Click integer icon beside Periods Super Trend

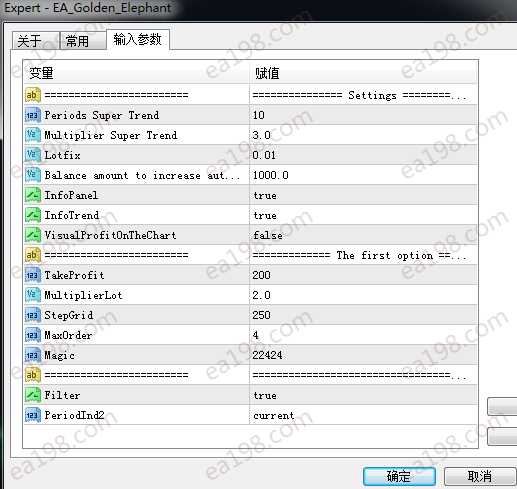click(x=33, y=115)
